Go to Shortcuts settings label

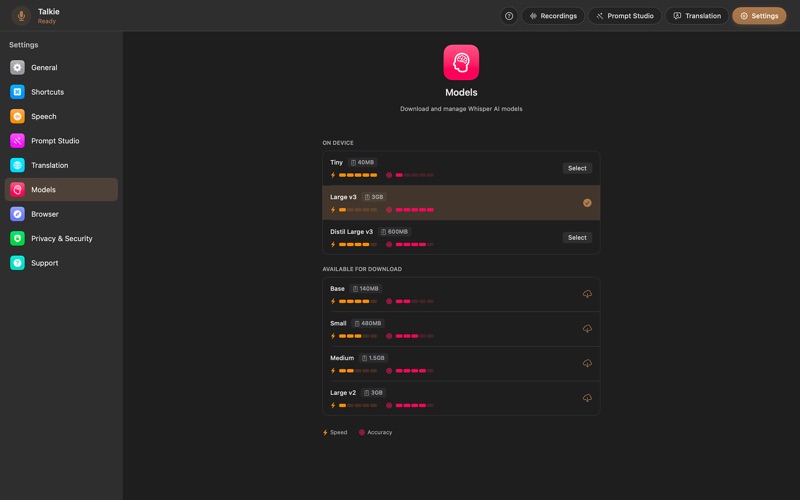(47, 92)
